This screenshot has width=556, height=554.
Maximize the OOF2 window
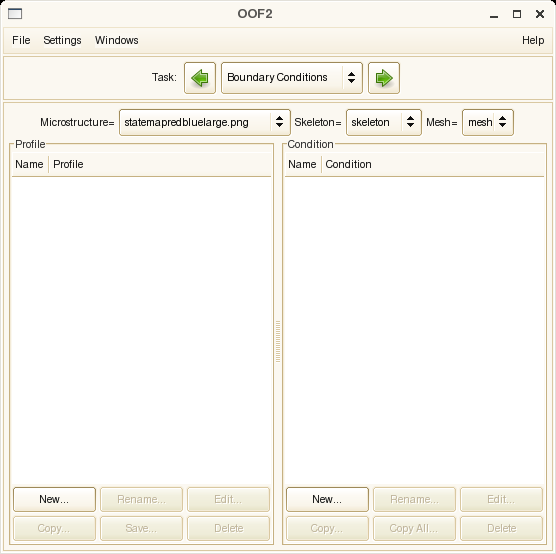517,14
